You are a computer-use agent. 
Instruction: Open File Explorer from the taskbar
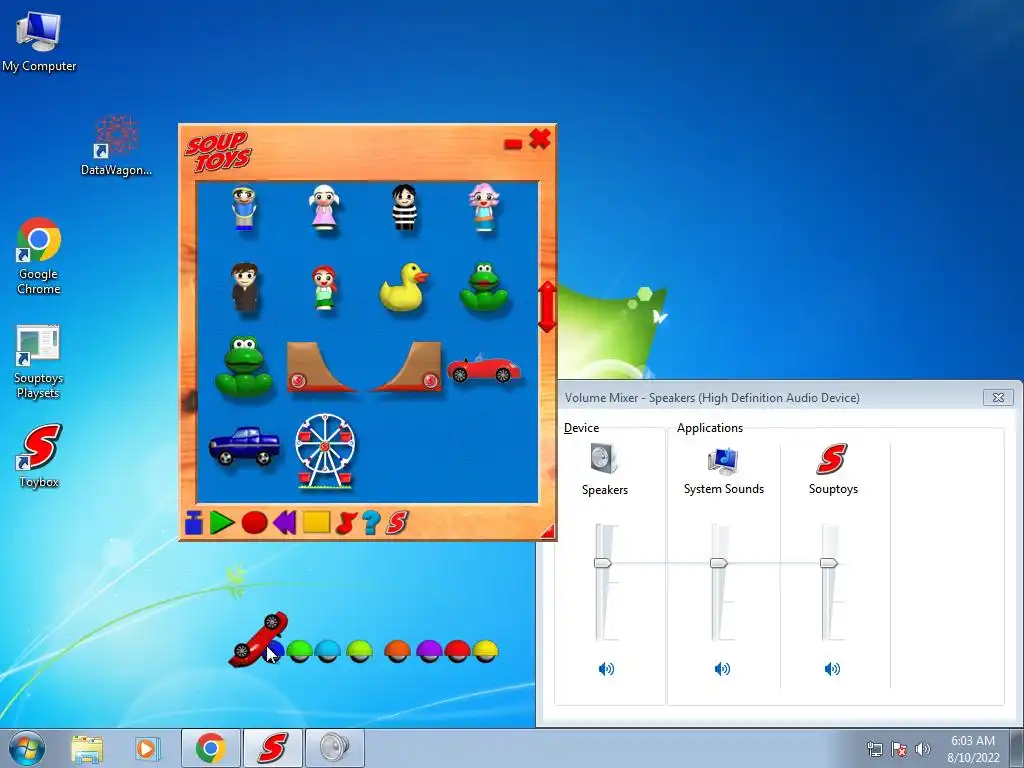pyautogui.click(x=87, y=748)
